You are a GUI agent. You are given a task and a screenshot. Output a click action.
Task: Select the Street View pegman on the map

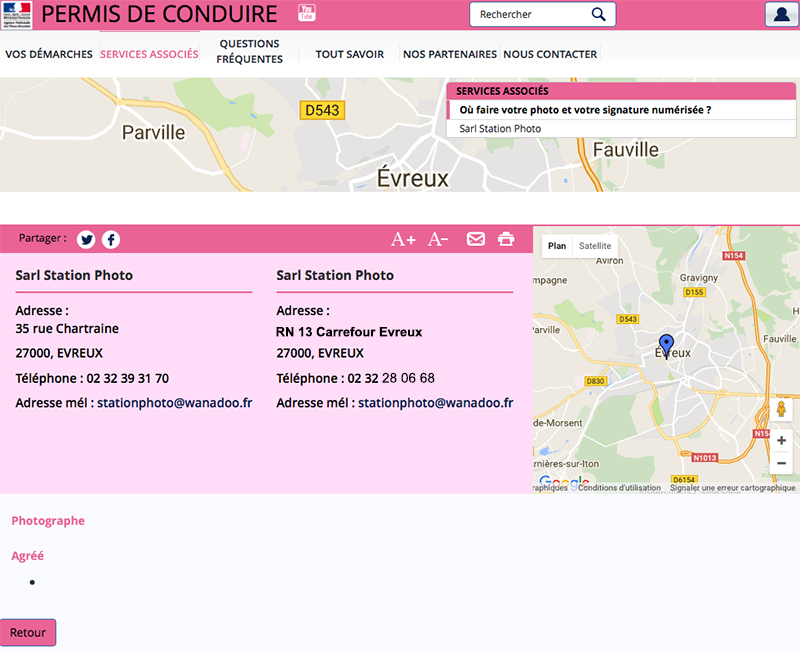click(x=781, y=409)
